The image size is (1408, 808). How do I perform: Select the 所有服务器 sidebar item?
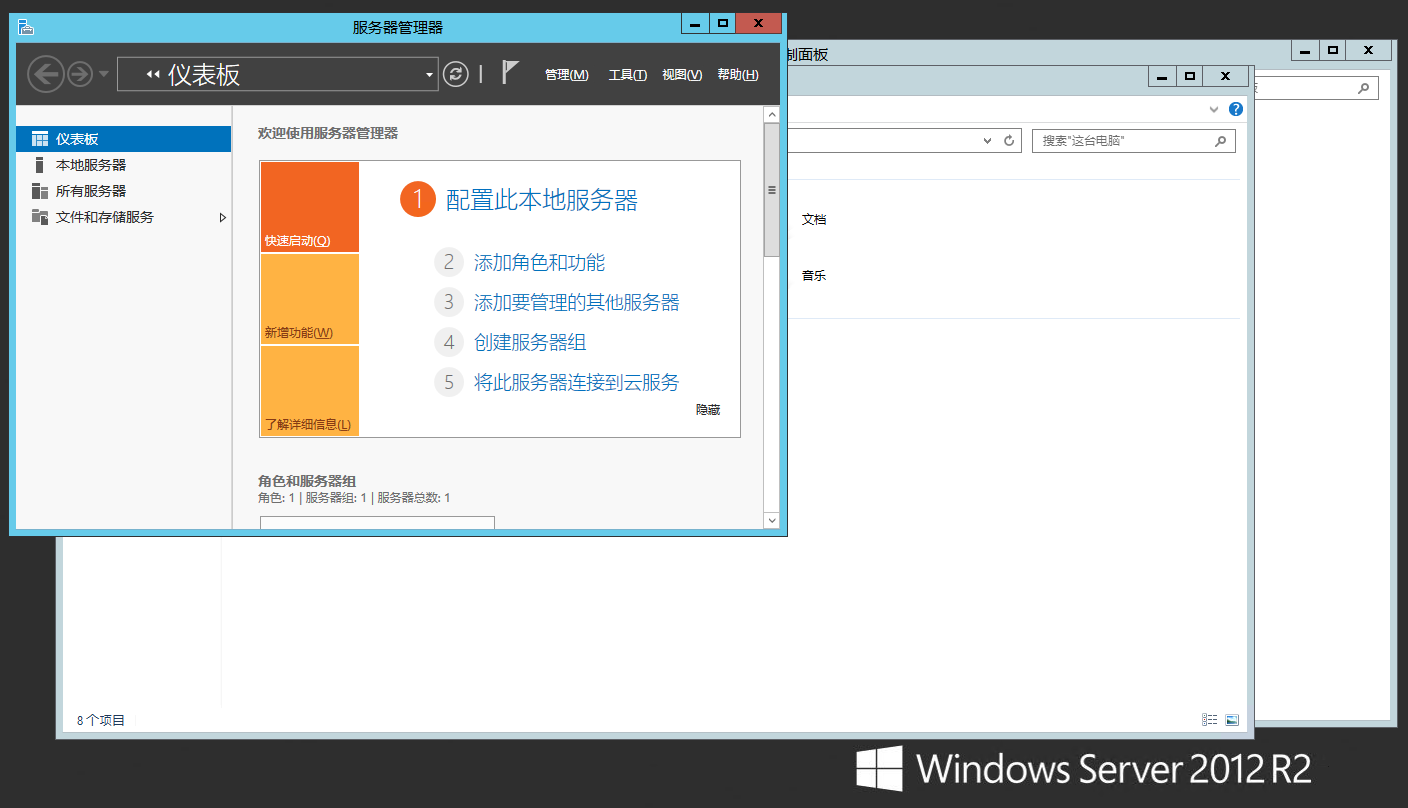pyautogui.click(x=90, y=191)
